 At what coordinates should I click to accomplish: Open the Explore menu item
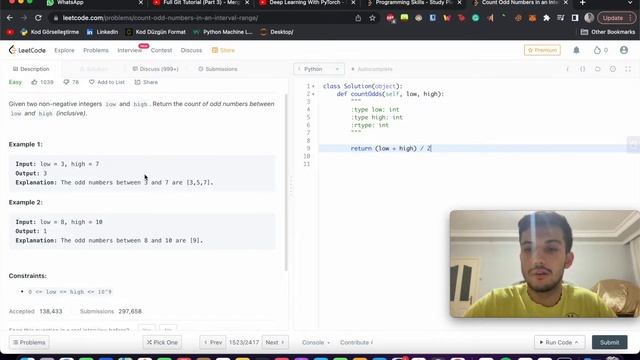(x=64, y=50)
